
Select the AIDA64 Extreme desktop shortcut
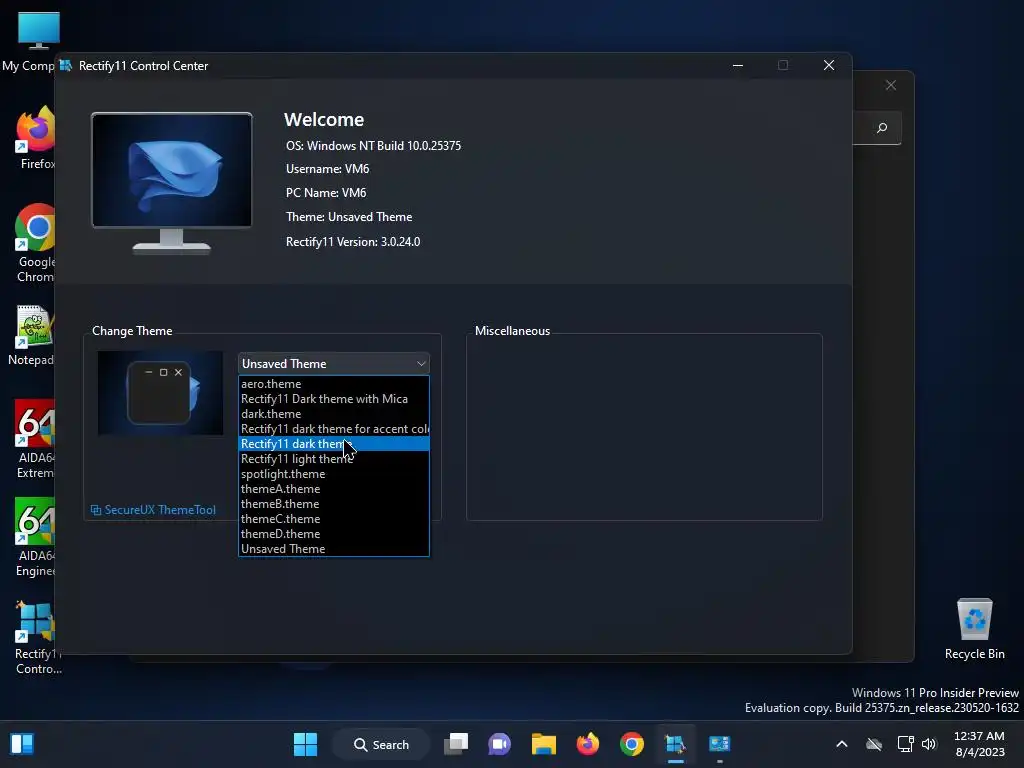pos(34,440)
